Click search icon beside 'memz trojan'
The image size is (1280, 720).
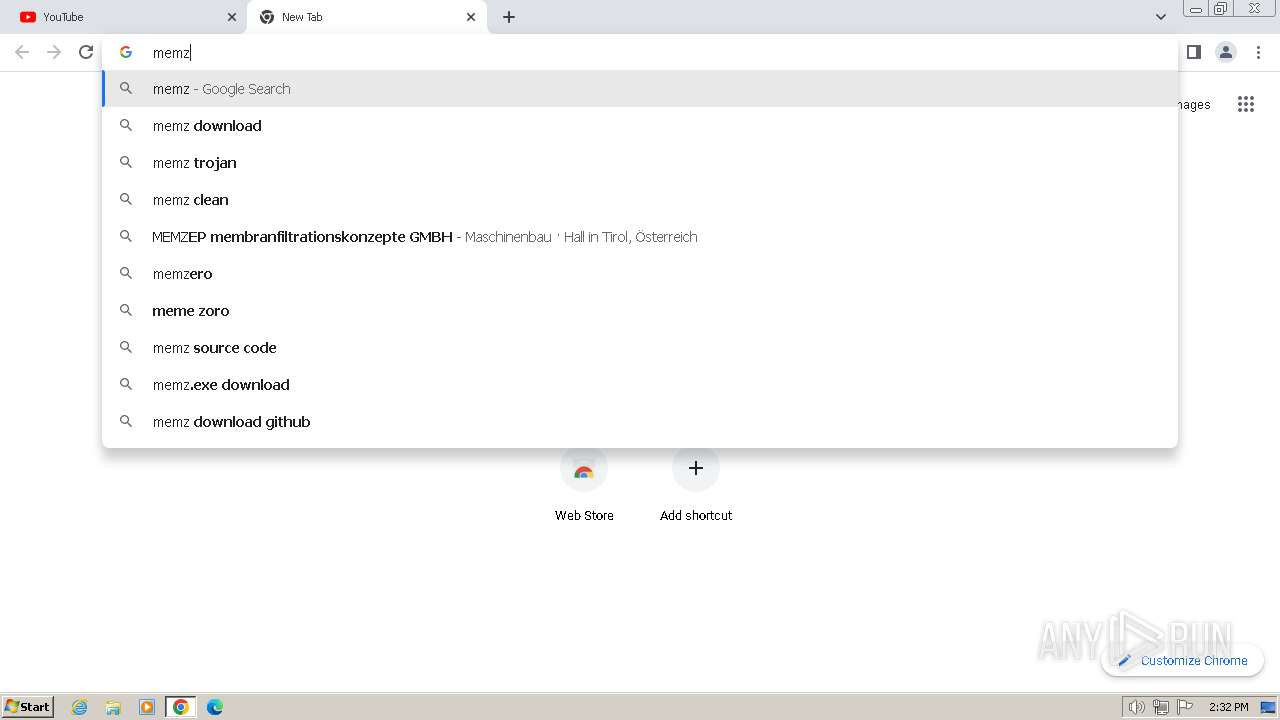126,162
